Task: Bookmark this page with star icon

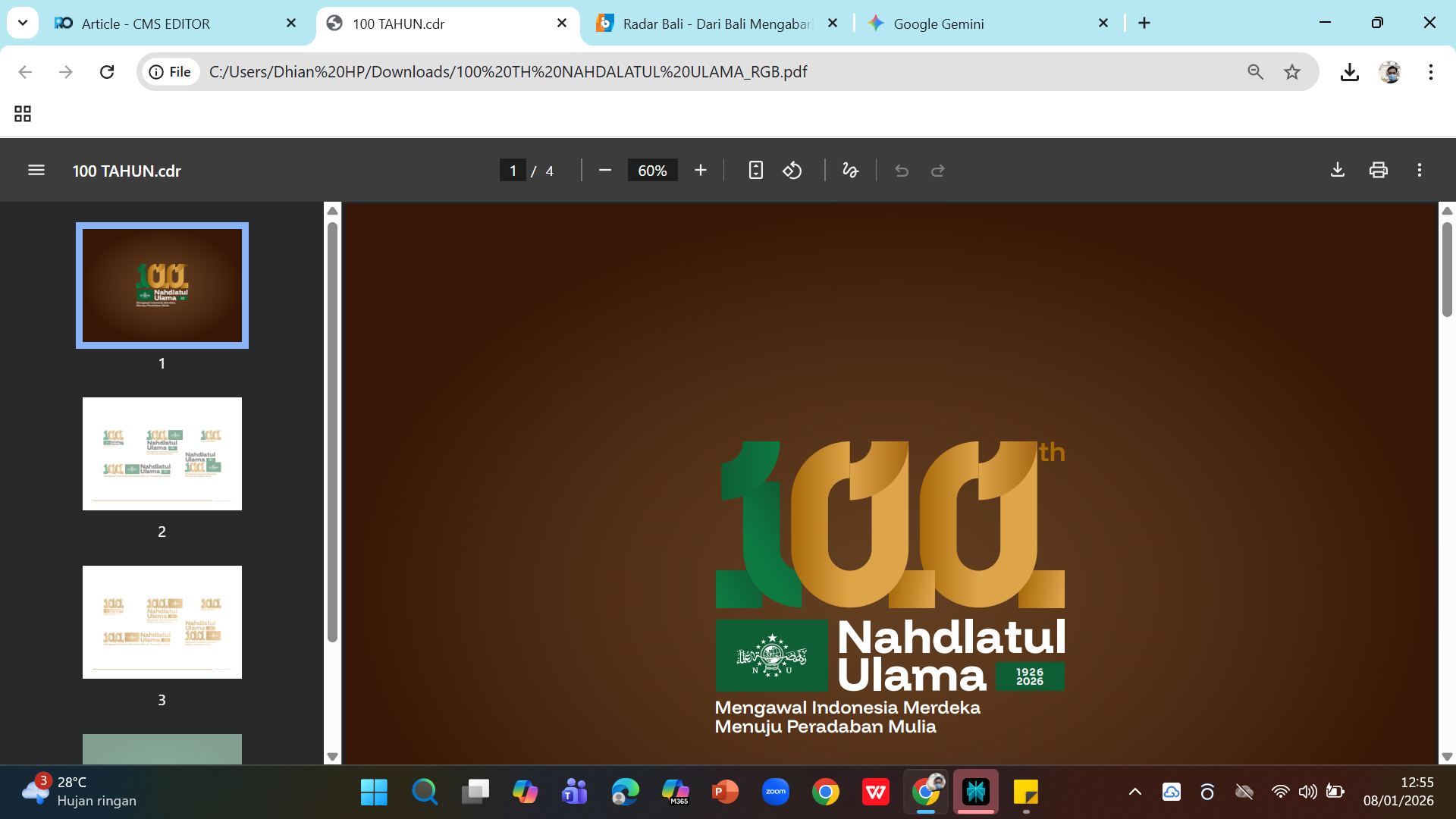Action: [x=1292, y=72]
